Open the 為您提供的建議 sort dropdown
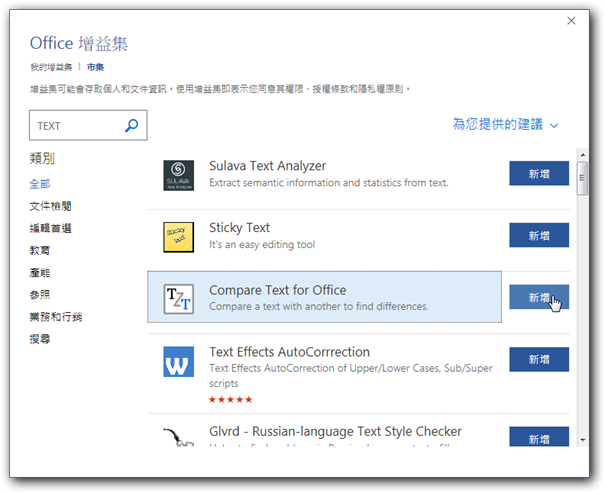 (505, 125)
